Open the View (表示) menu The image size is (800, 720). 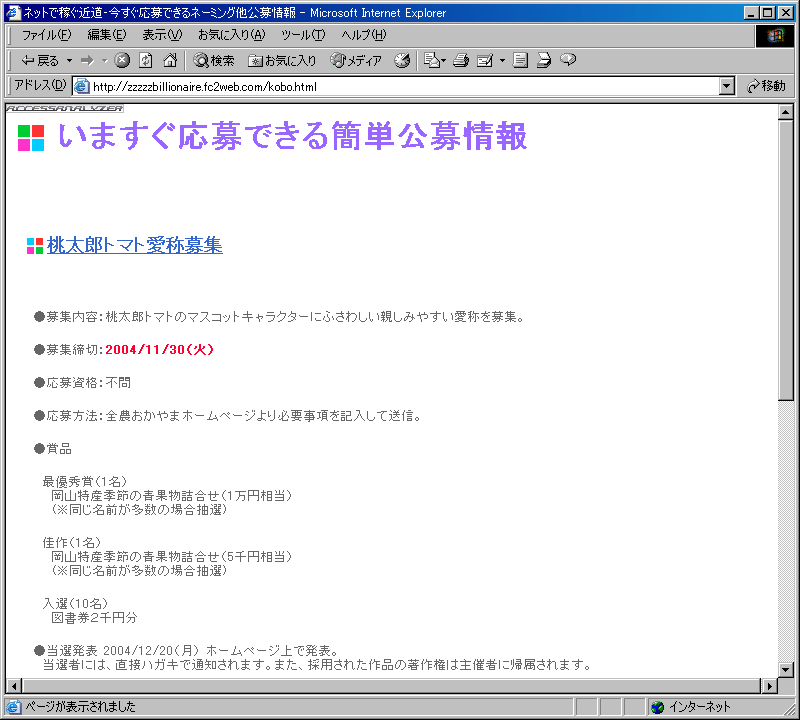pyautogui.click(x=162, y=35)
